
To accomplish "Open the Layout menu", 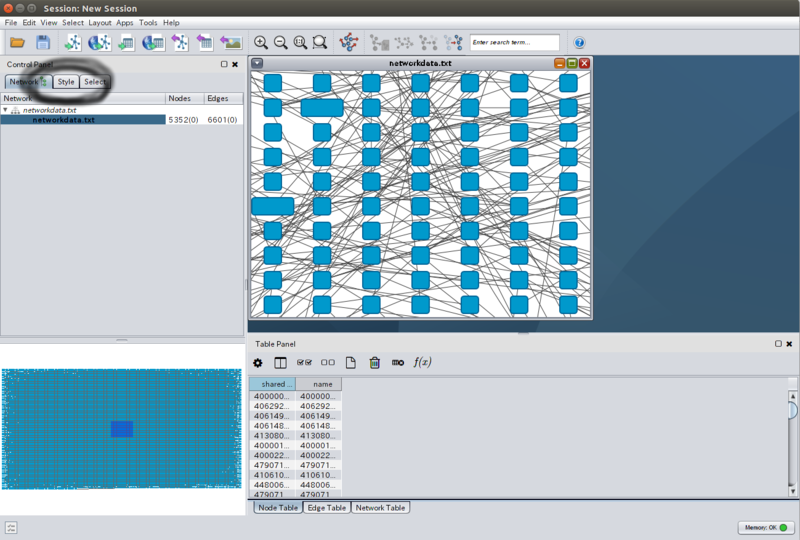I will [100, 22].
